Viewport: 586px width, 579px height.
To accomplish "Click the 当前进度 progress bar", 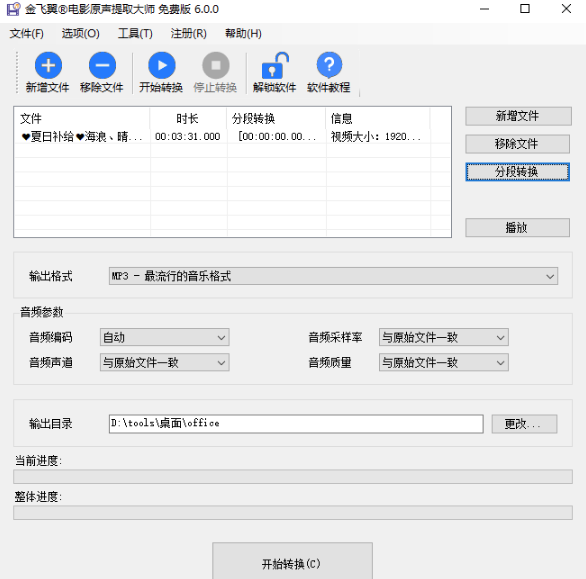I will tap(293, 477).
